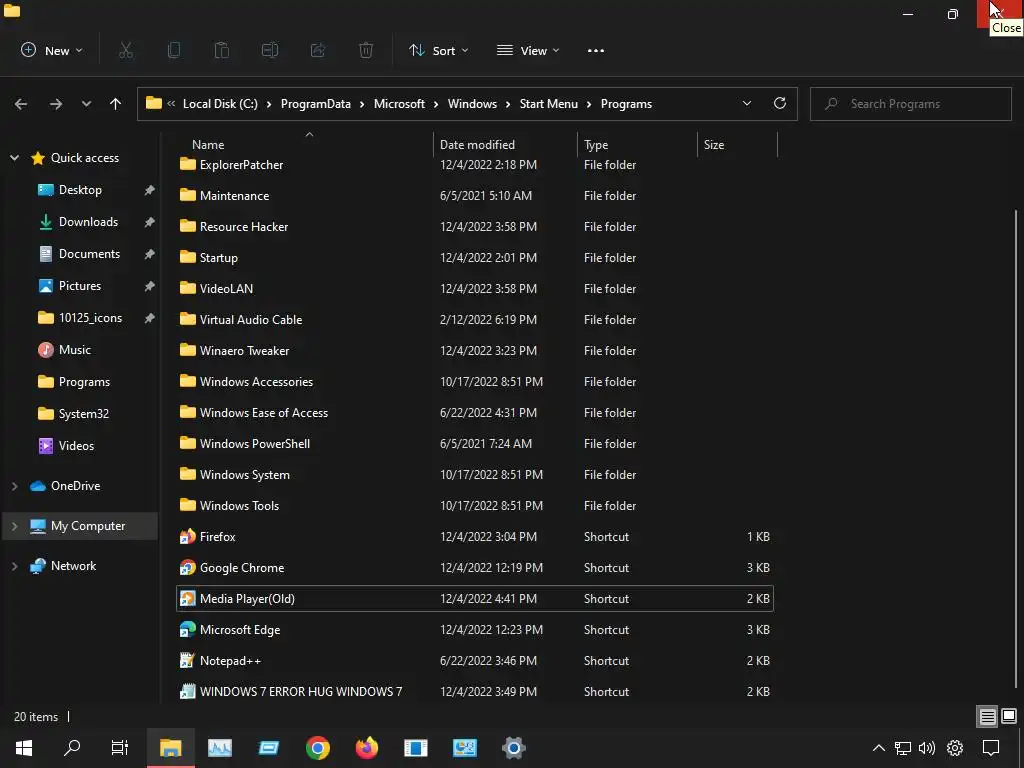
Task: Switch to large thumbnails view icon
Action: pos(1009,716)
